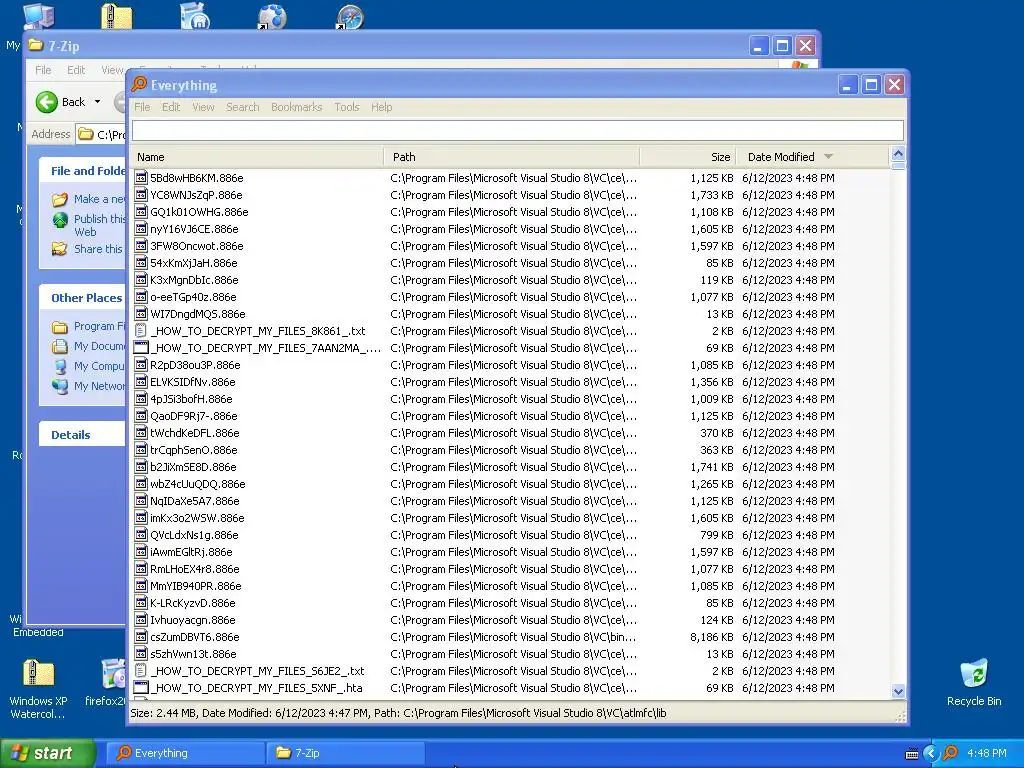Open File menu in 7-Zip window
This screenshot has height=768, width=1024.
43,70
